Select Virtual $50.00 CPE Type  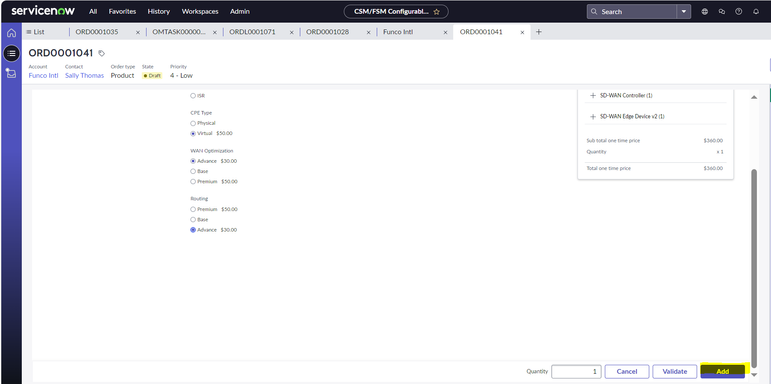(193, 133)
